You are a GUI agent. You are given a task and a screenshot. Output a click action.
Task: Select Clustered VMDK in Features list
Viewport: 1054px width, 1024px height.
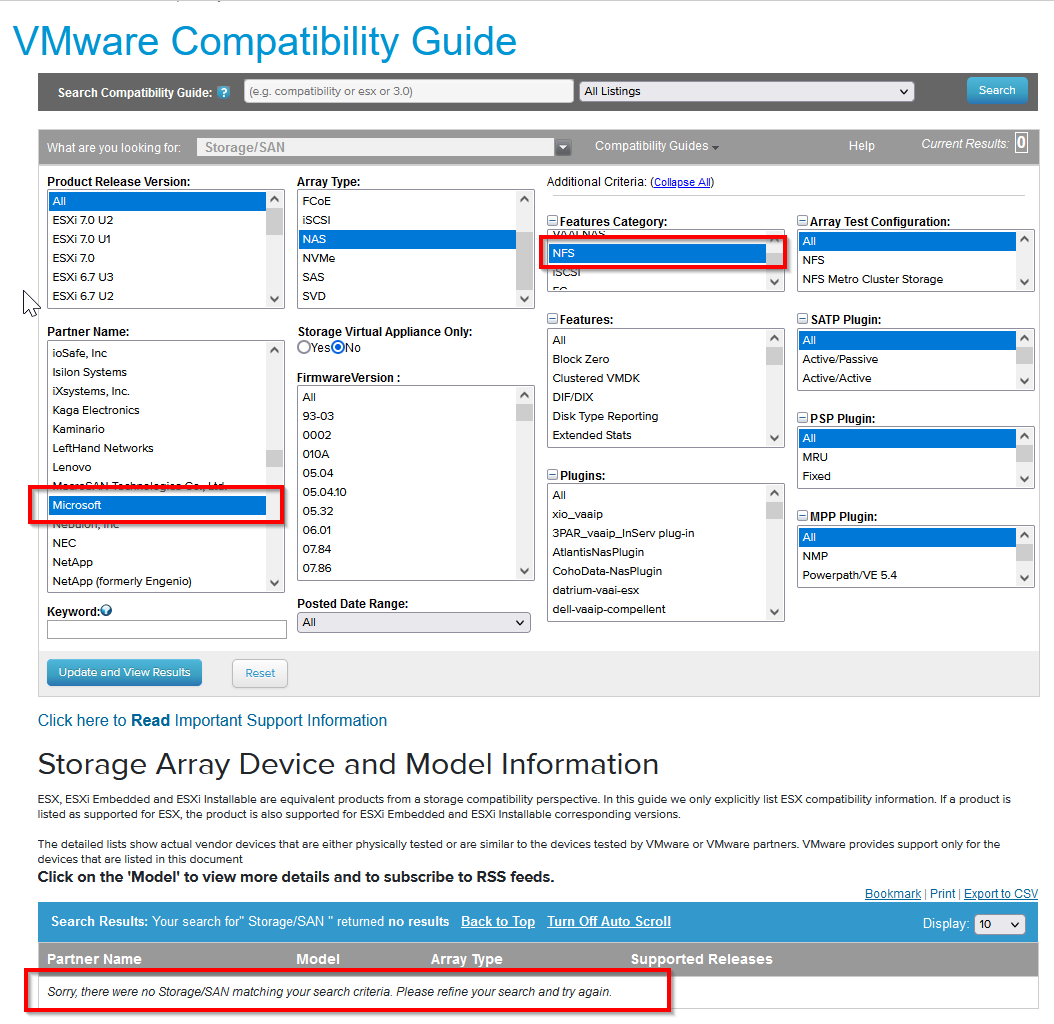point(657,379)
